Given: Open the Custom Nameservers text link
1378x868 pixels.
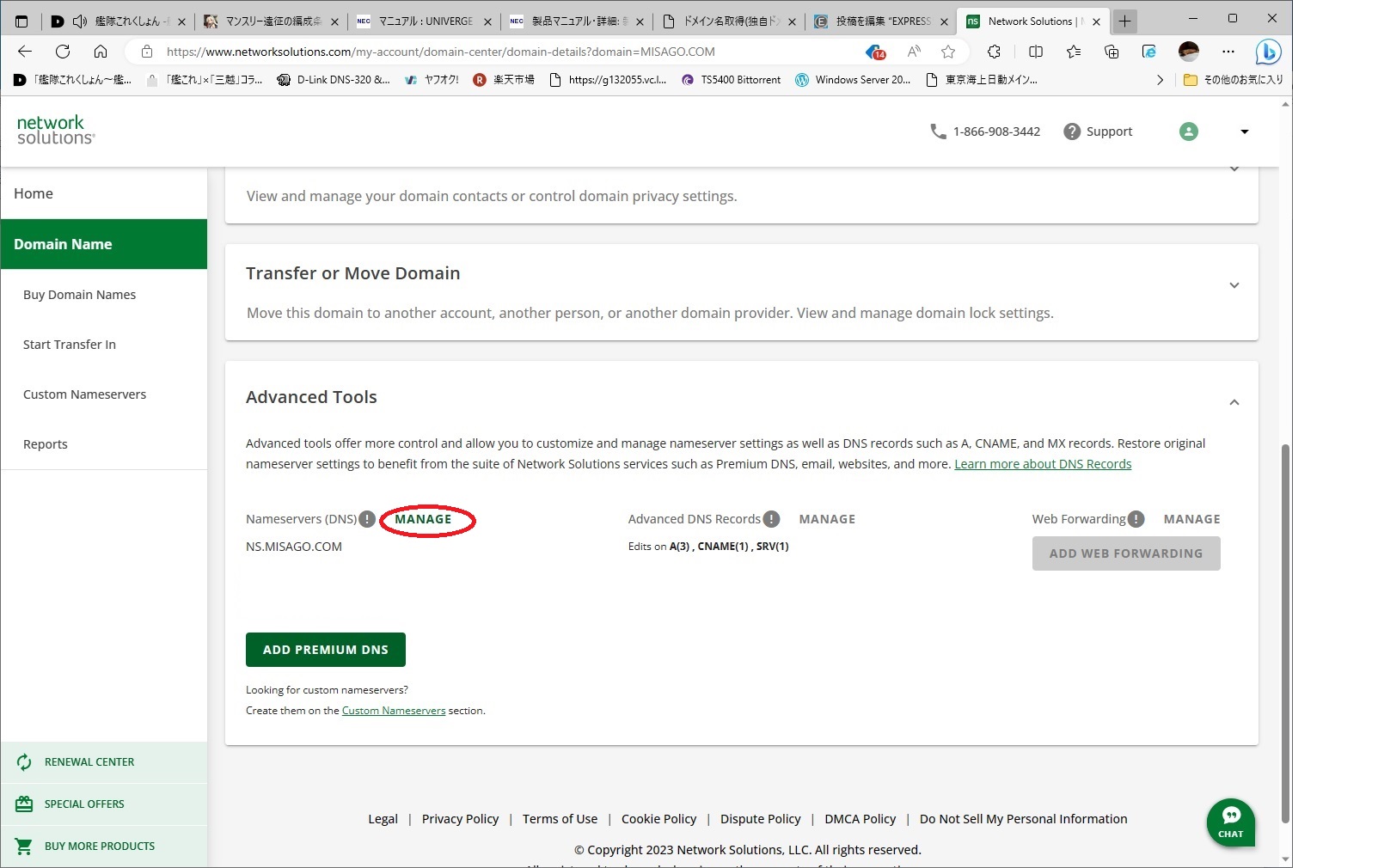Looking at the screenshot, I should tap(394, 711).
